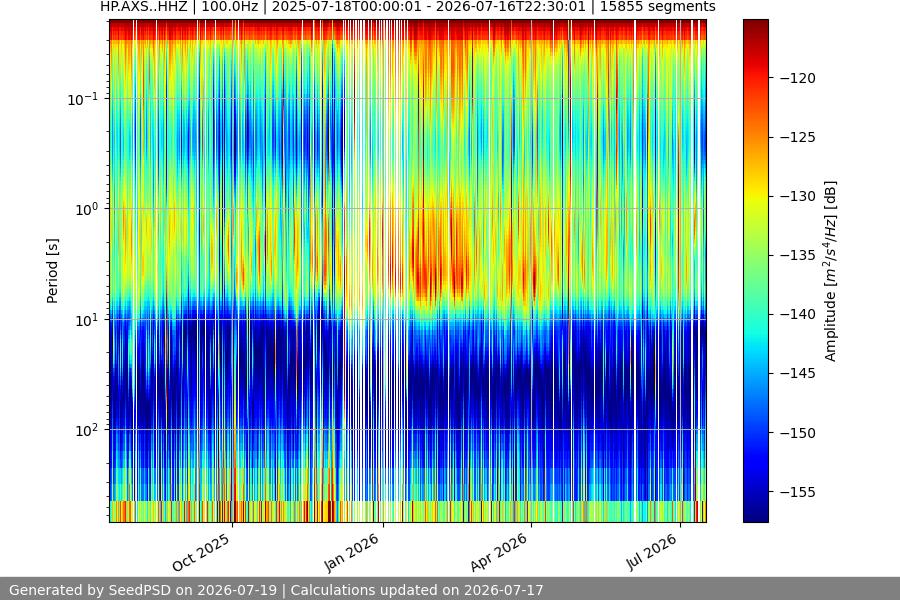Click the 'Jul 2026' x-axis label
The height and width of the screenshot is (600, 900).
652,552
